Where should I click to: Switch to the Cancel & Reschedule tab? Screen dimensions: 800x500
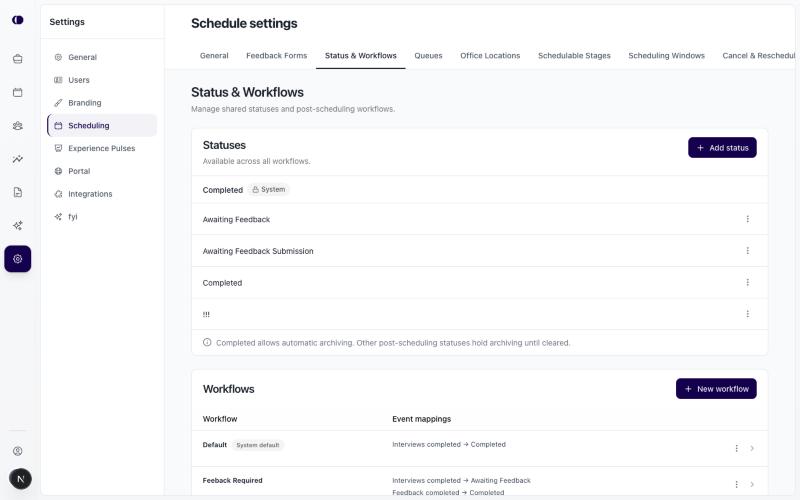point(759,56)
